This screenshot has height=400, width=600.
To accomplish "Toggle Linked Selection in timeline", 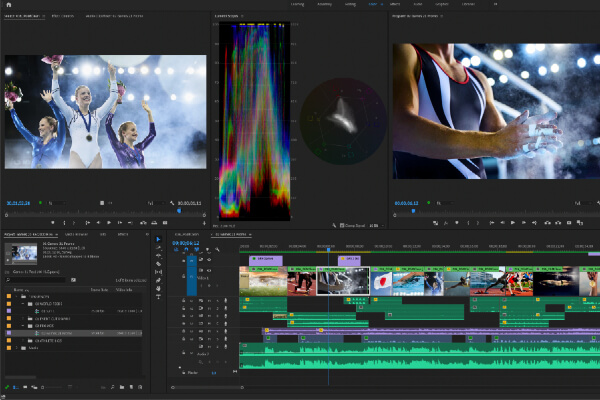I will (x=197, y=250).
